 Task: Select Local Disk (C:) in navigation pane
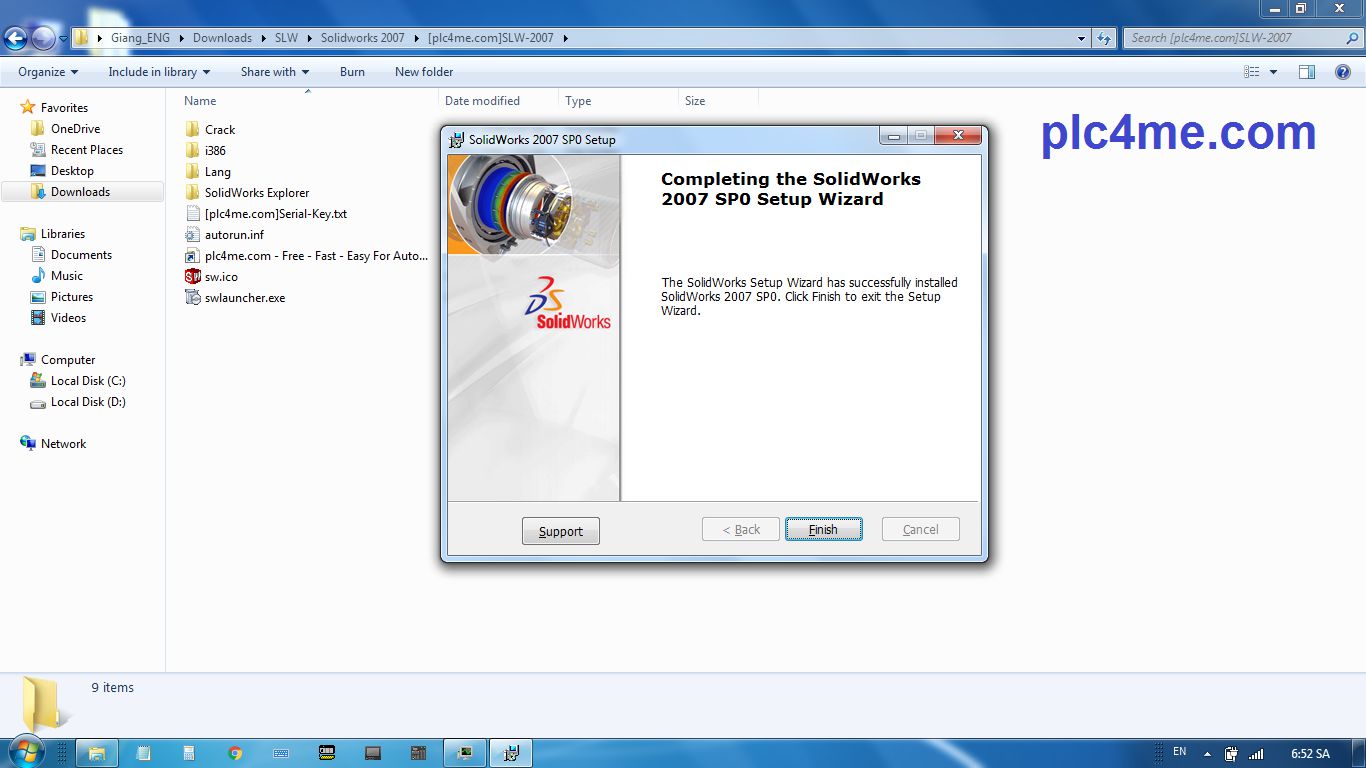pos(88,381)
